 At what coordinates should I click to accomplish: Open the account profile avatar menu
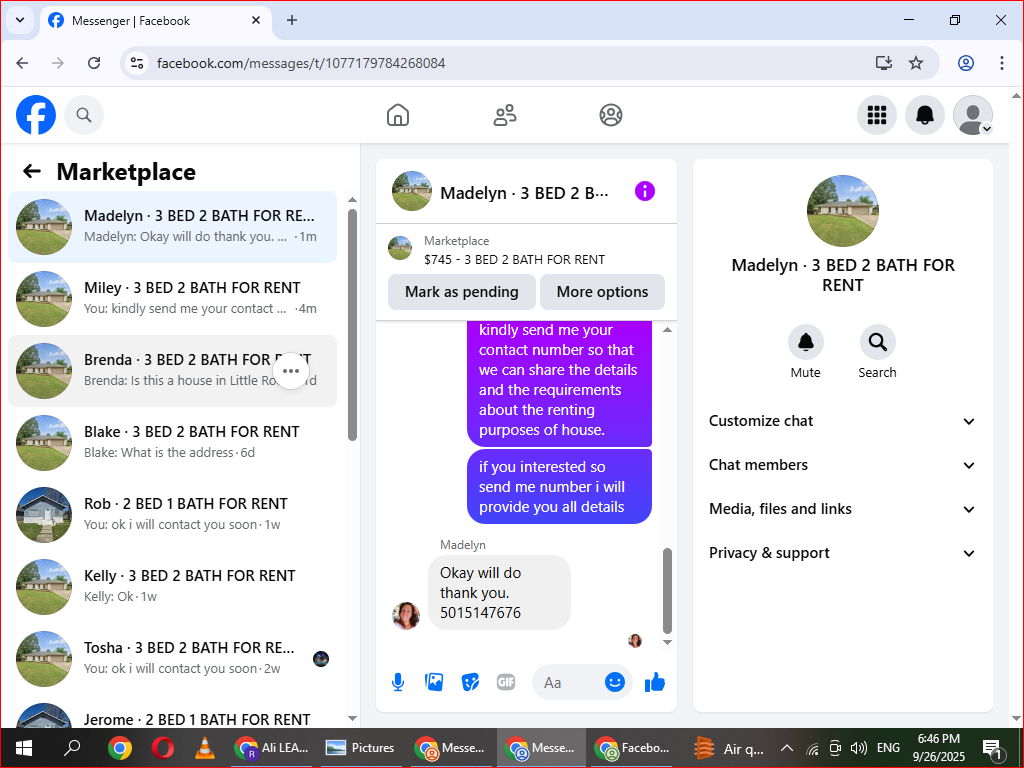pyautogui.click(x=973, y=115)
